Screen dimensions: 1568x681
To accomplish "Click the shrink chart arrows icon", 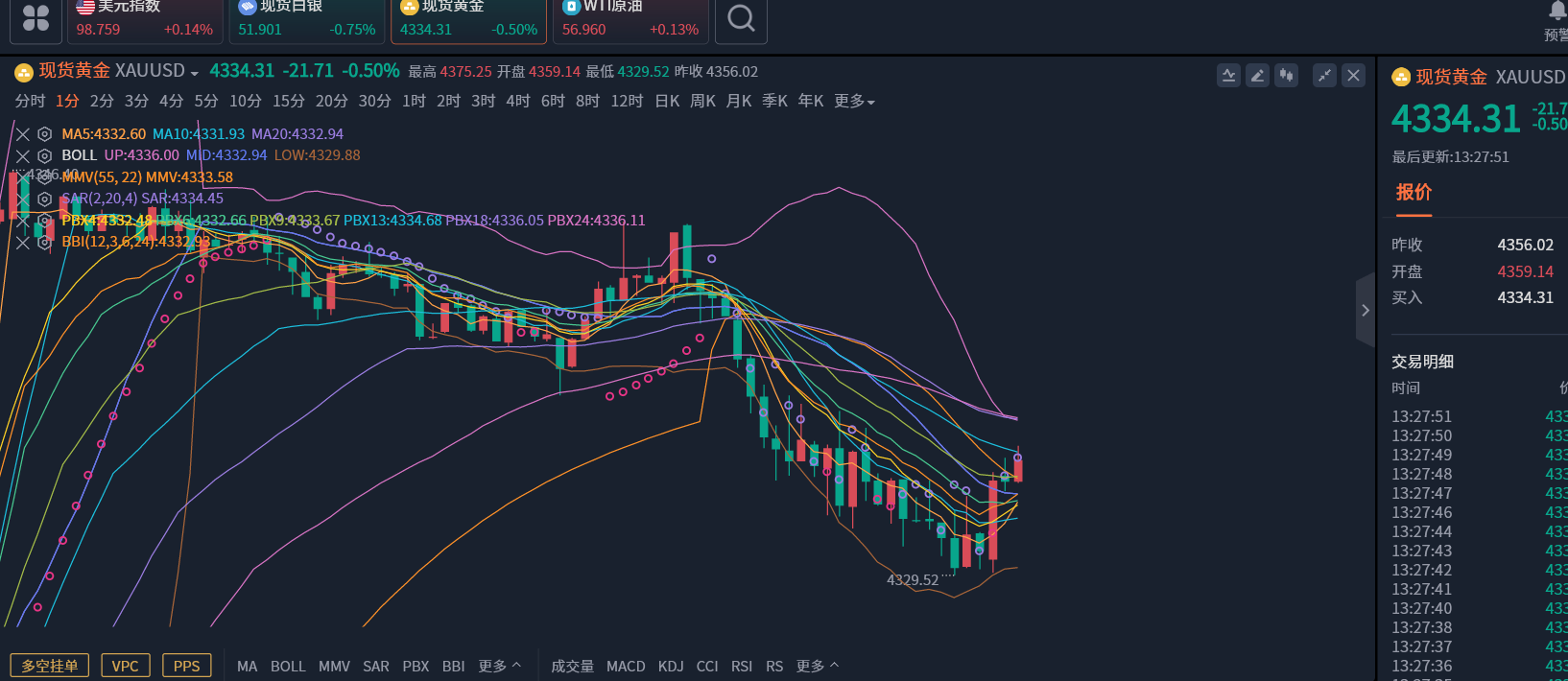I will pos(1324,76).
